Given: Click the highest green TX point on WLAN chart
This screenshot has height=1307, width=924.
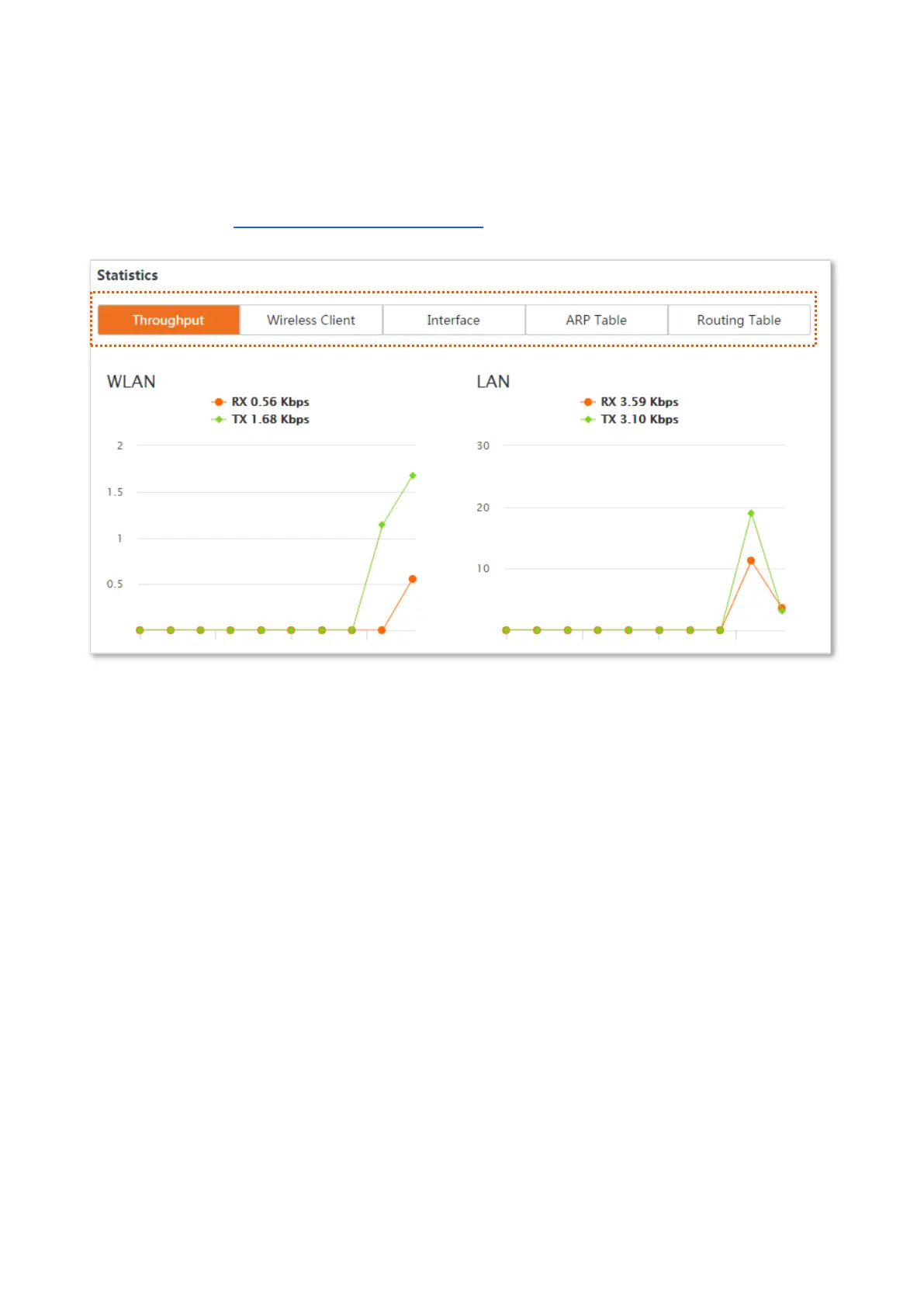Looking at the screenshot, I should click(413, 476).
